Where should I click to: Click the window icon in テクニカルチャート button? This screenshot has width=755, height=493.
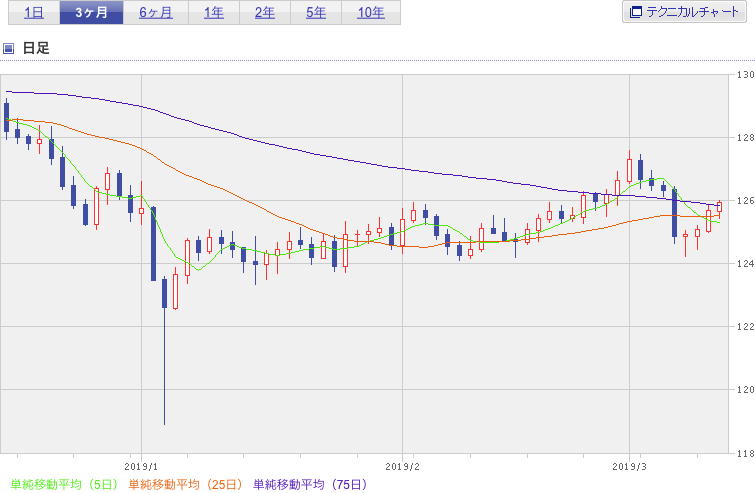pyautogui.click(x=636, y=12)
